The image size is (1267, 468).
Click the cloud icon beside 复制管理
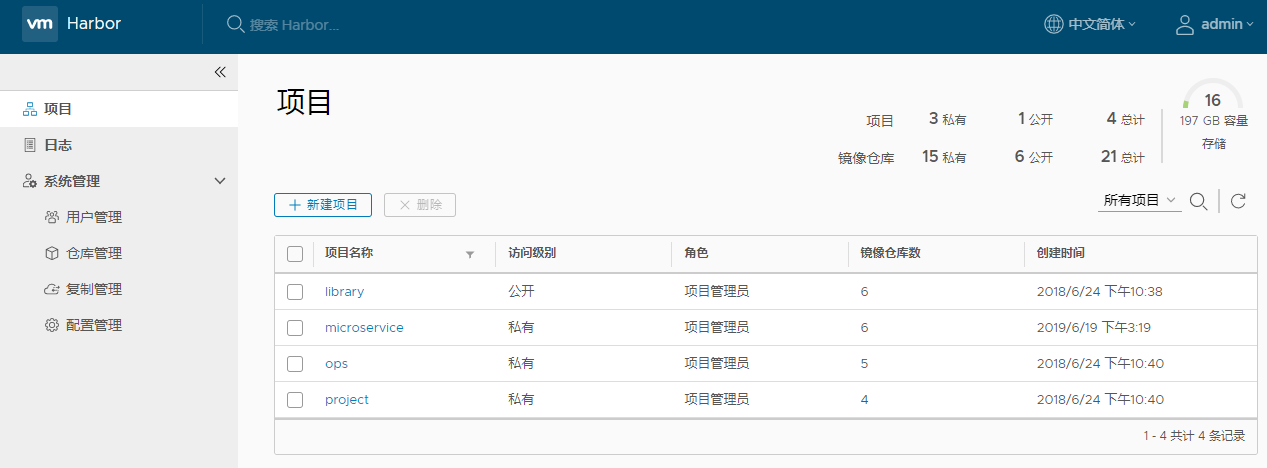pos(52,289)
